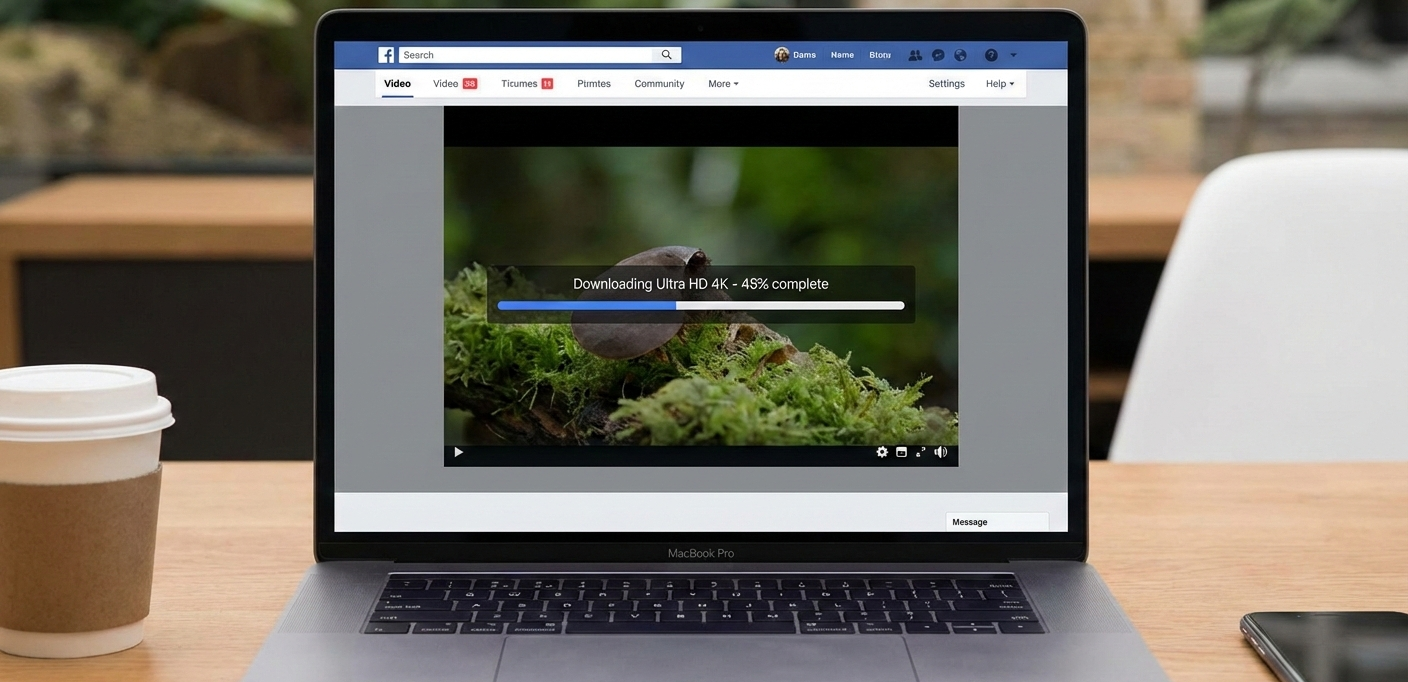The height and width of the screenshot is (682, 1408).
Task: Click the search magnifier icon
Action: (x=665, y=54)
